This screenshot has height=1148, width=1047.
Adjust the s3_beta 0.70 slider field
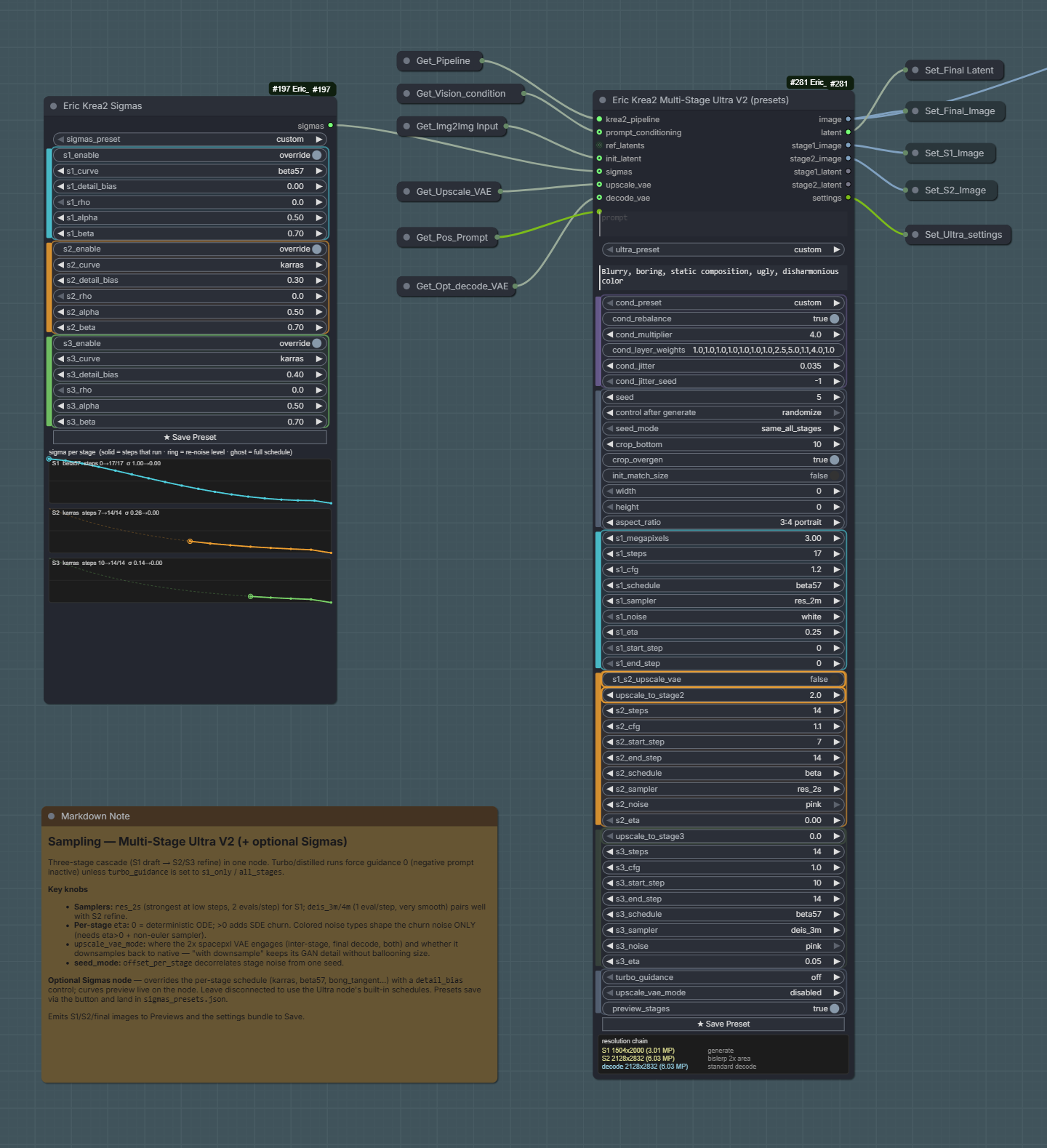click(x=190, y=422)
